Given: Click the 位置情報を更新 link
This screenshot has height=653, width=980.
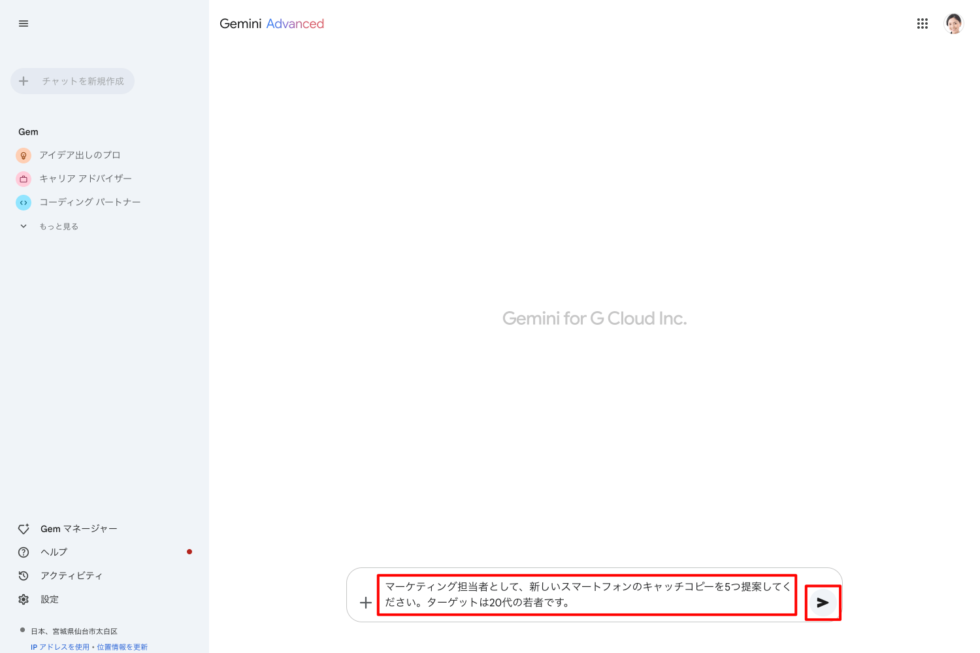Looking at the screenshot, I should pyautogui.click(x=122, y=647).
